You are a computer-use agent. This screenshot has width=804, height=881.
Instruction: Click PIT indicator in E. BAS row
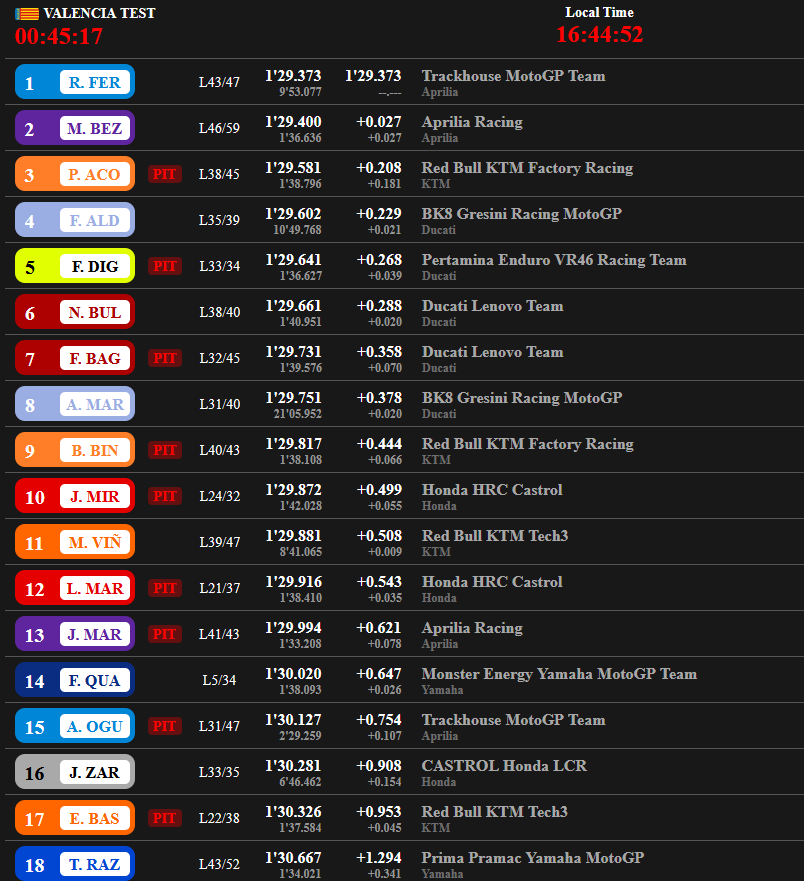165,819
